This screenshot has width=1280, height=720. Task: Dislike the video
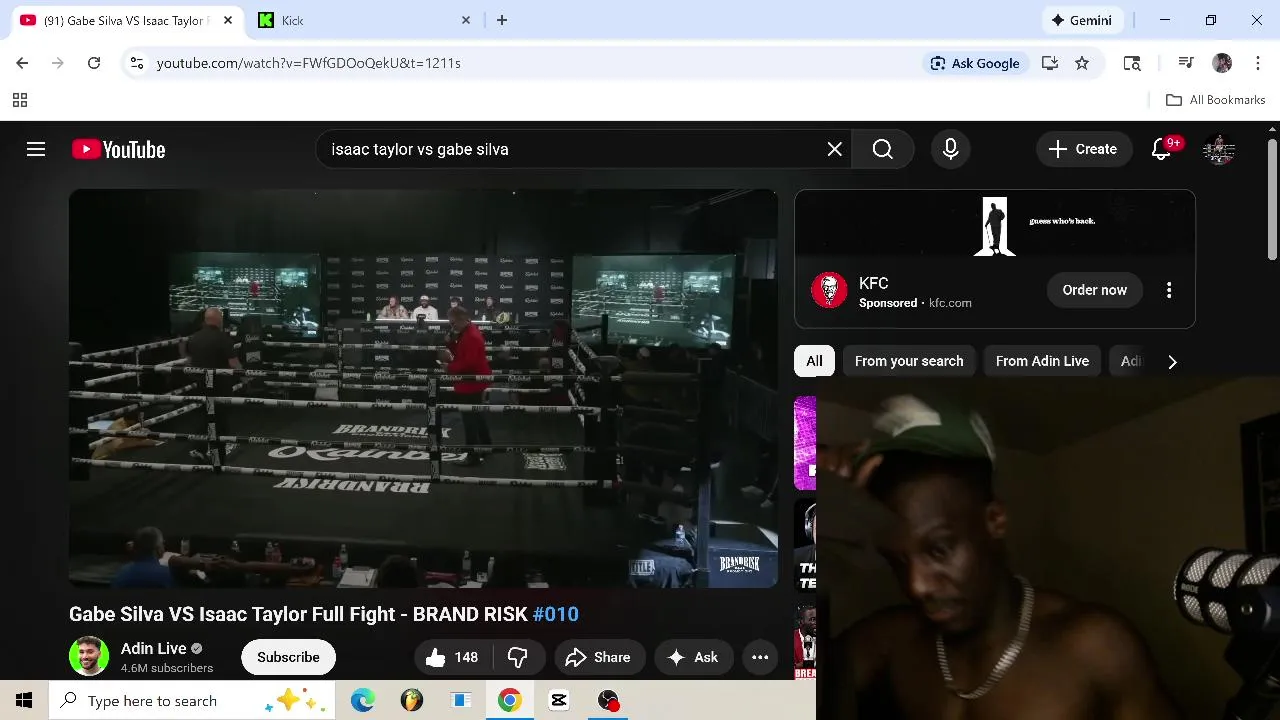518,657
